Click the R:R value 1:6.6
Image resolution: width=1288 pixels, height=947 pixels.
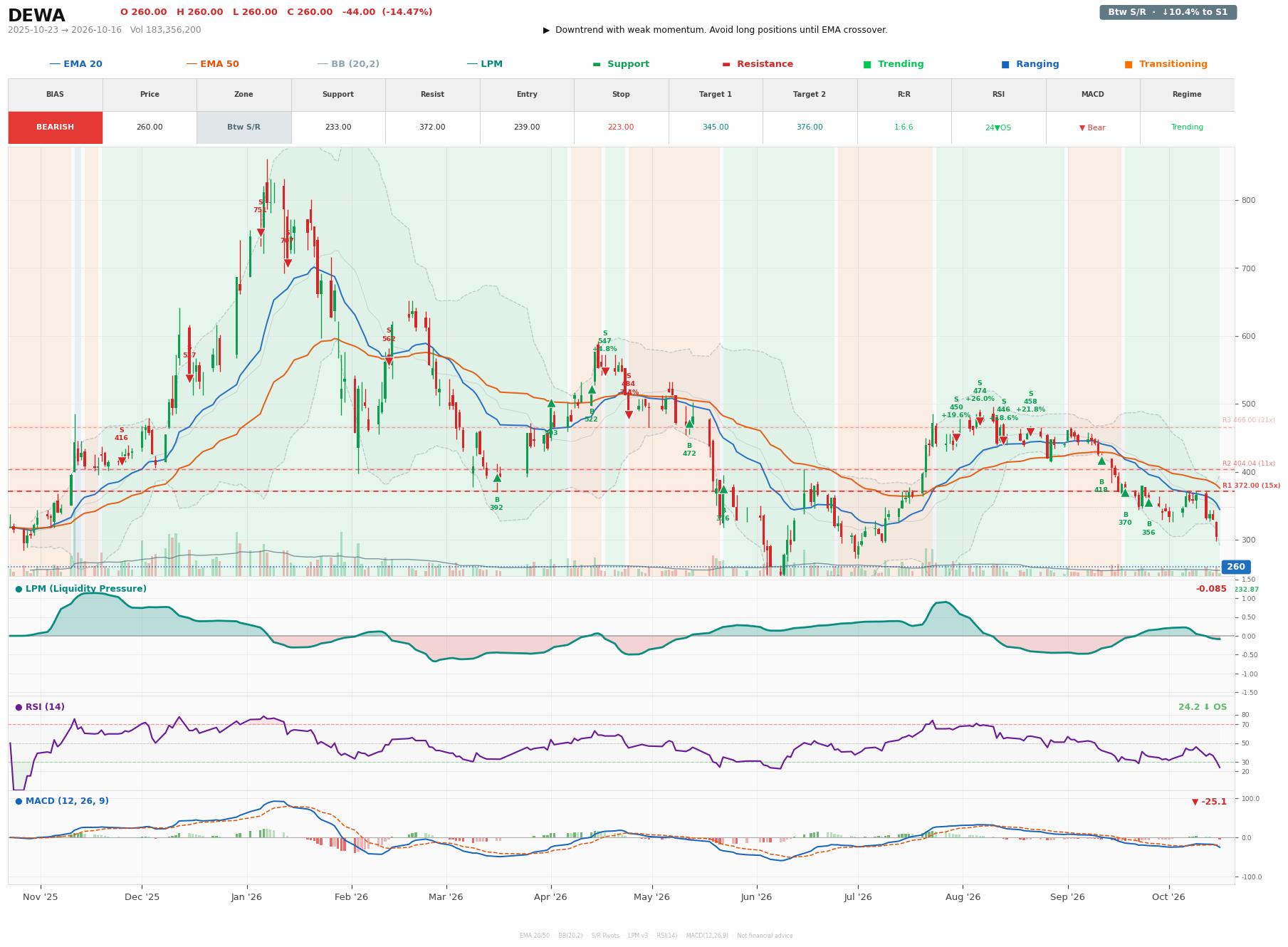point(904,127)
